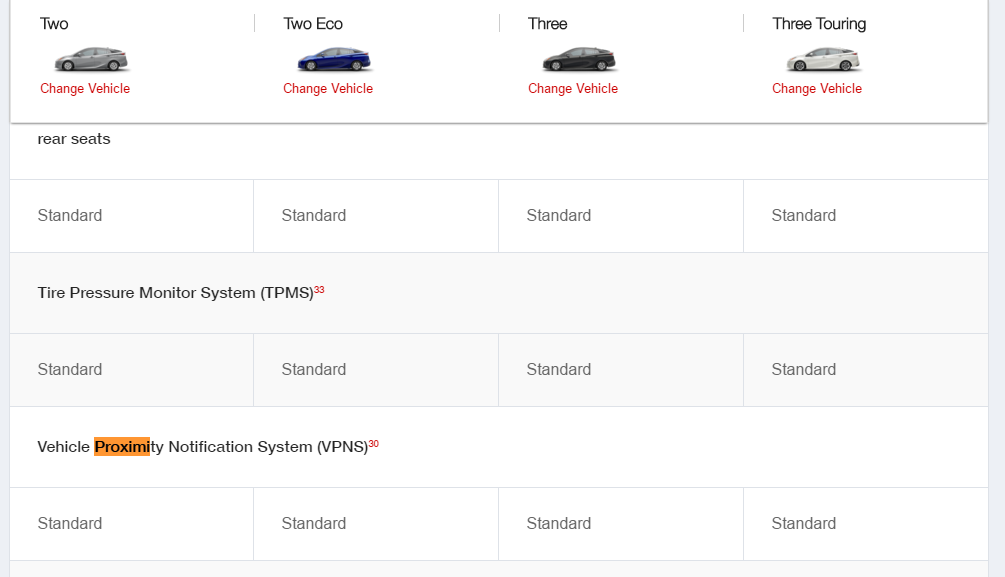The width and height of the screenshot is (1005, 577).
Task: Click the Tire Pressure Monitor System row title
Action: tap(176, 293)
